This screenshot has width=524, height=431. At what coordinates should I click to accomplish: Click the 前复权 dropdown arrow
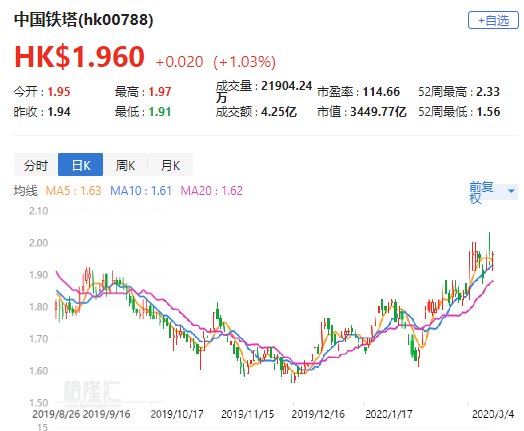[x=511, y=191]
